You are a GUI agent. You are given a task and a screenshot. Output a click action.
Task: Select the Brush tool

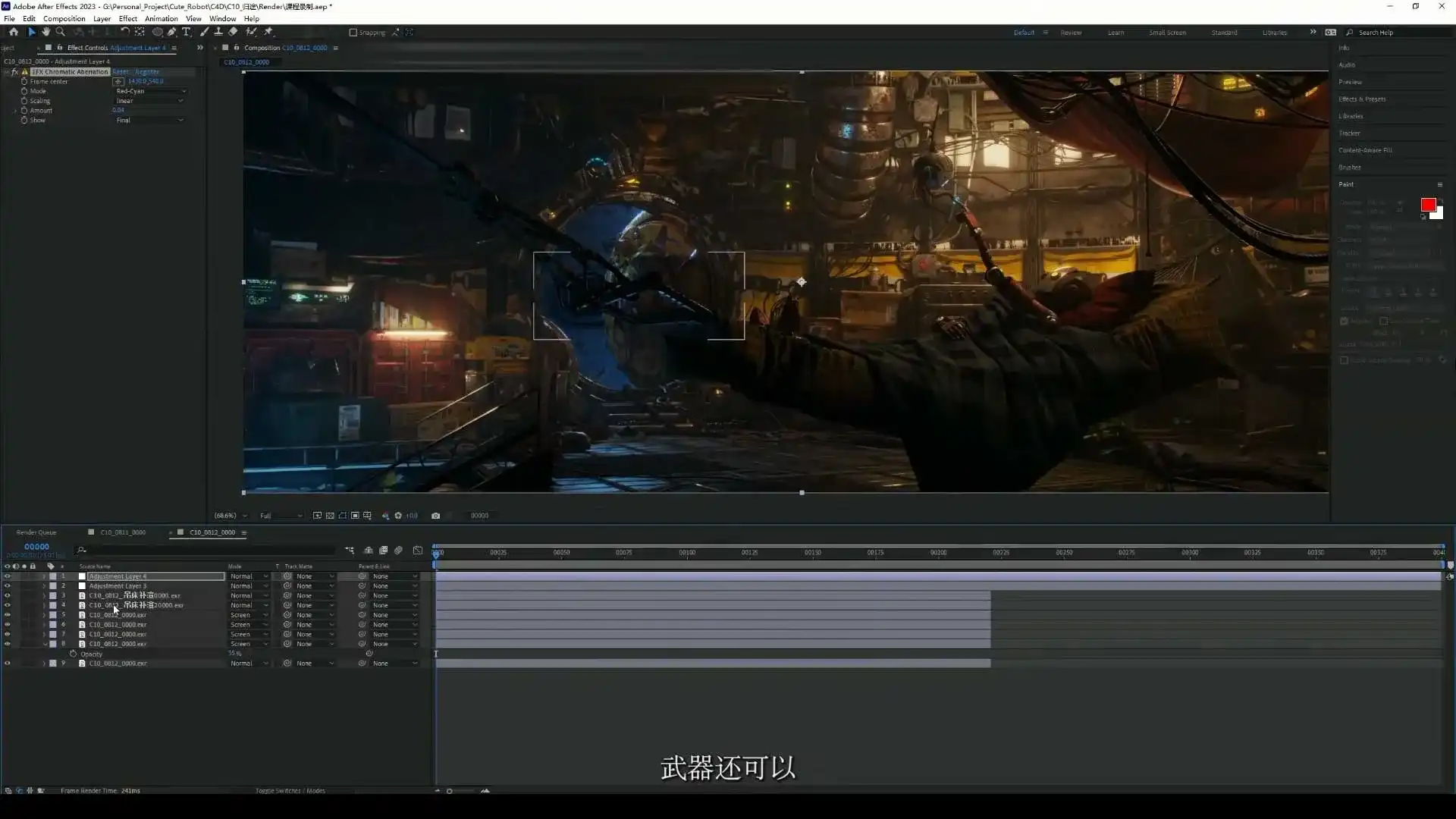click(205, 32)
